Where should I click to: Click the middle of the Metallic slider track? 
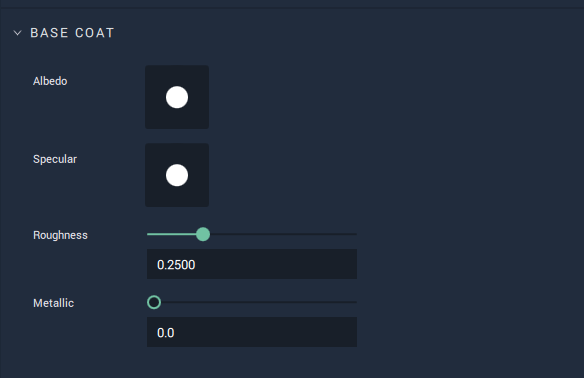point(252,302)
